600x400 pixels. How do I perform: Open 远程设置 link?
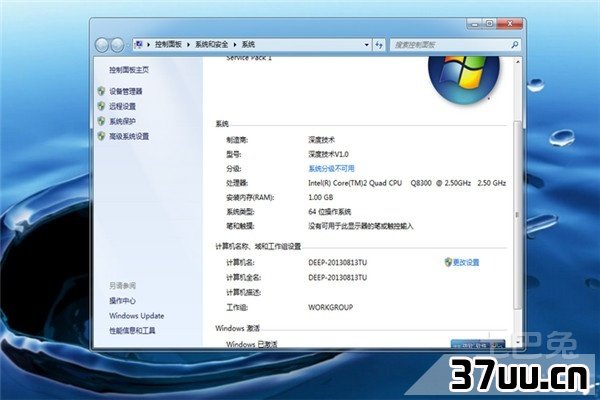pyautogui.click(x=122, y=106)
